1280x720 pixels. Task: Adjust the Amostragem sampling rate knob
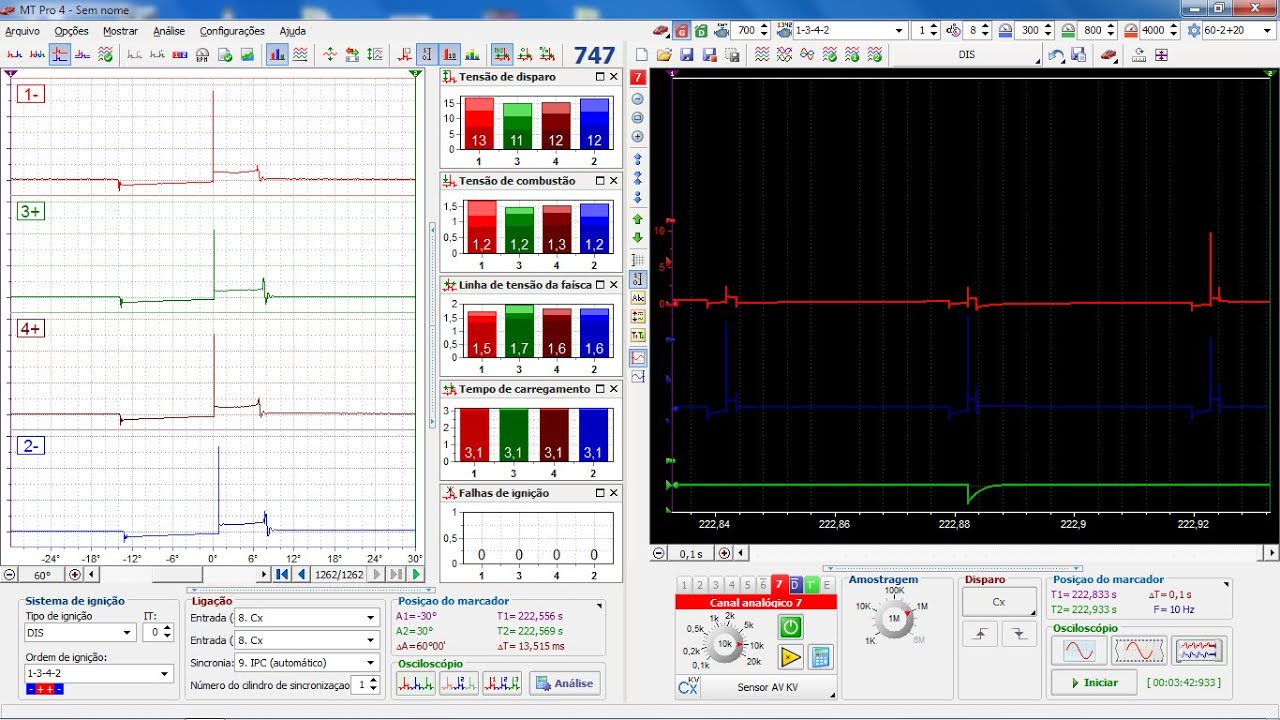pos(893,621)
